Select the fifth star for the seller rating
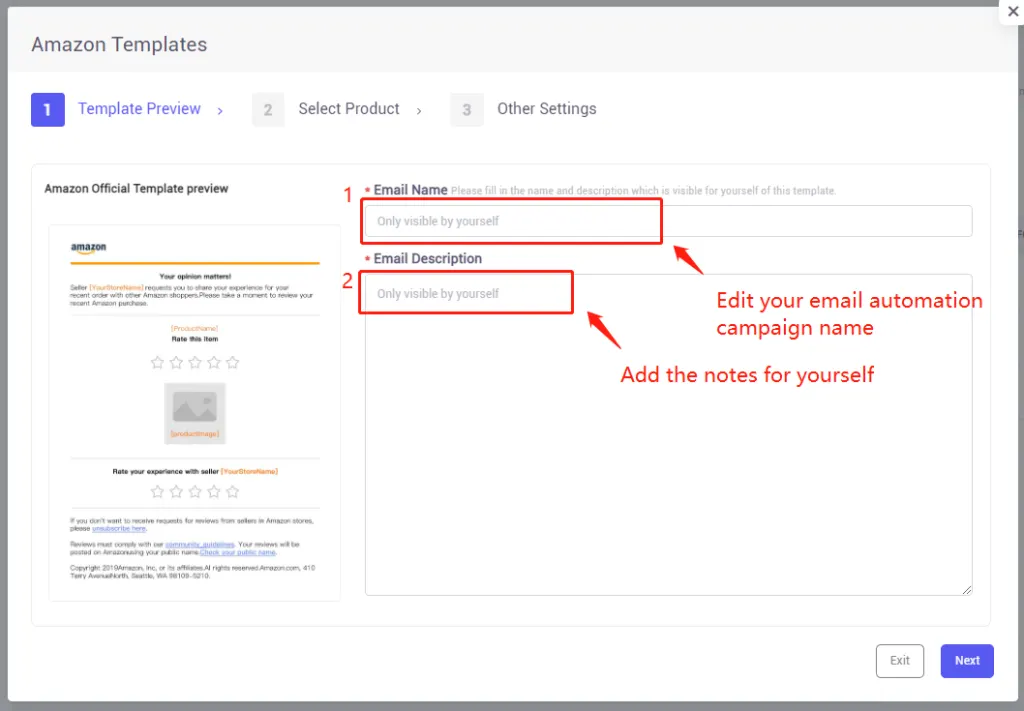The height and width of the screenshot is (711, 1024). click(232, 492)
